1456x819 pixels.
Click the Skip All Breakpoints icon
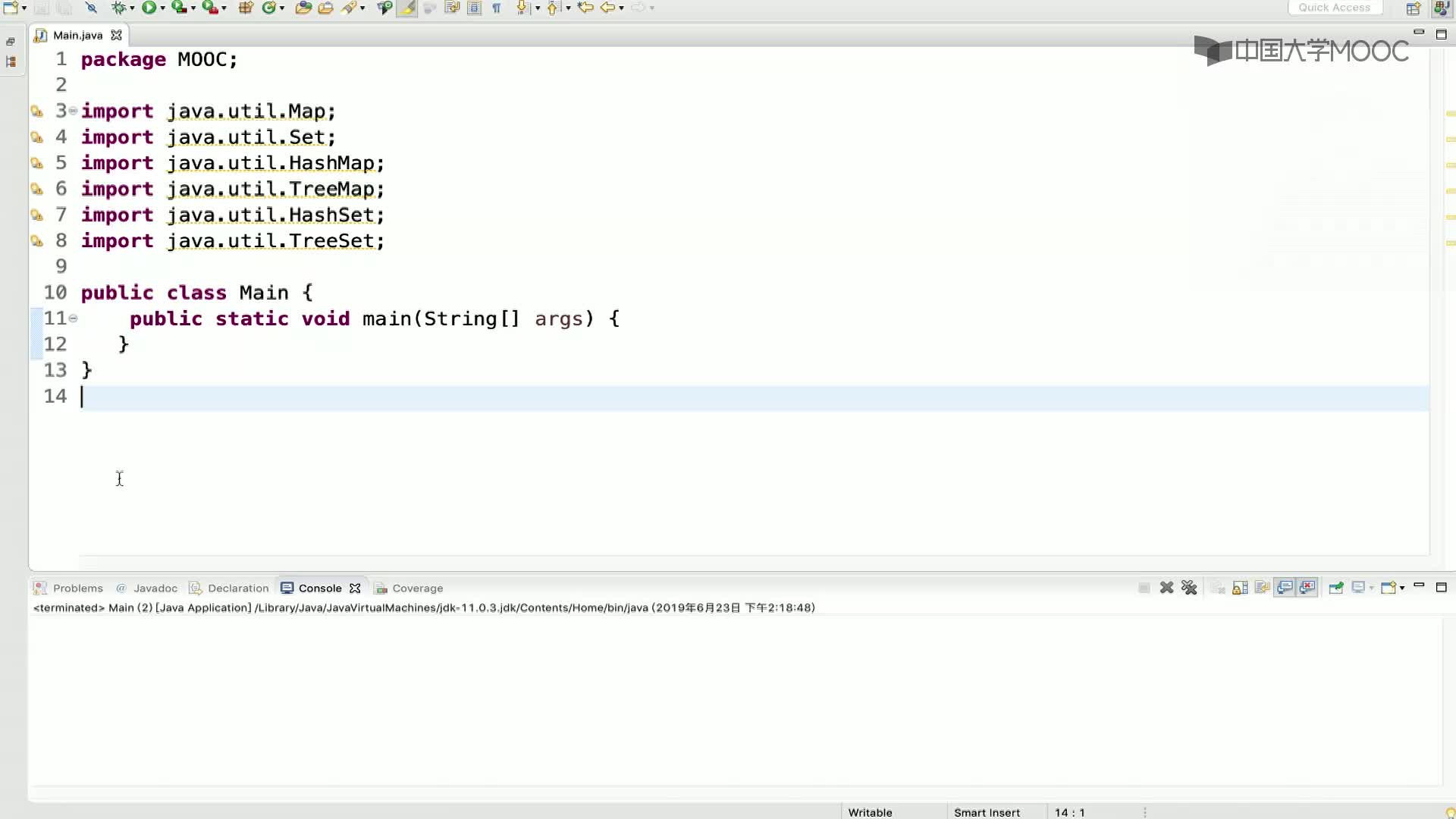point(91,8)
